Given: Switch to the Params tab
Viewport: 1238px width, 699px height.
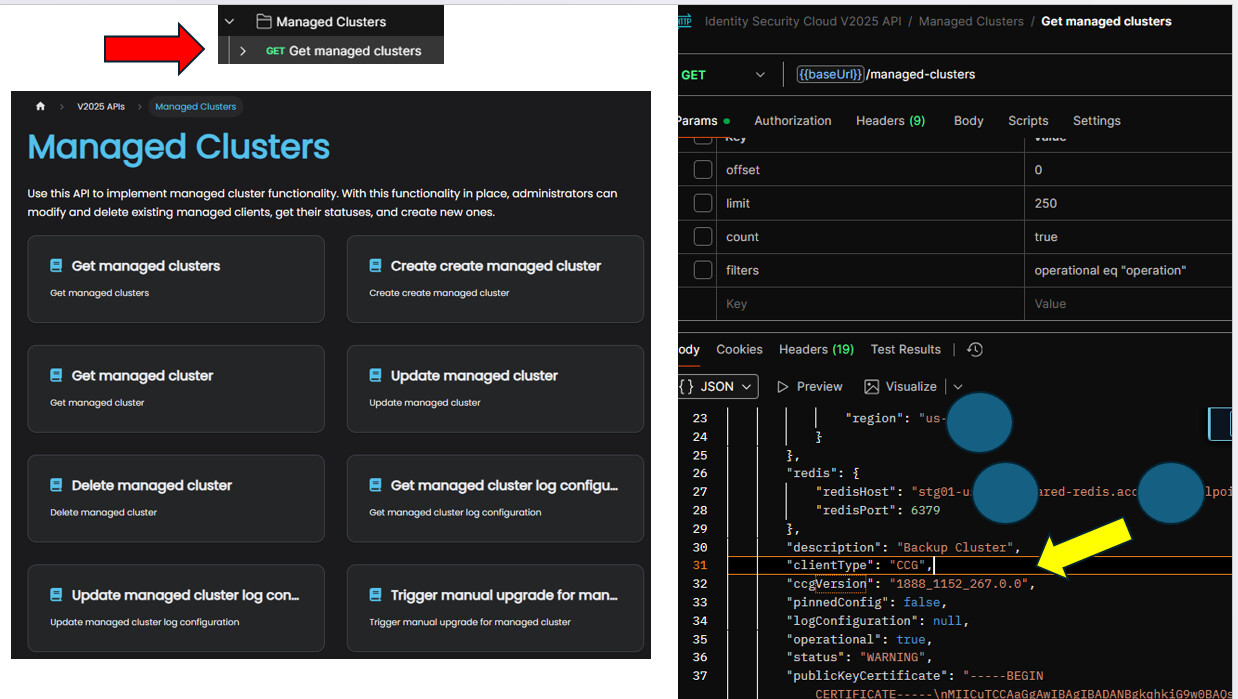Looking at the screenshot, I should pyautogui.click(x=702, y=120).
